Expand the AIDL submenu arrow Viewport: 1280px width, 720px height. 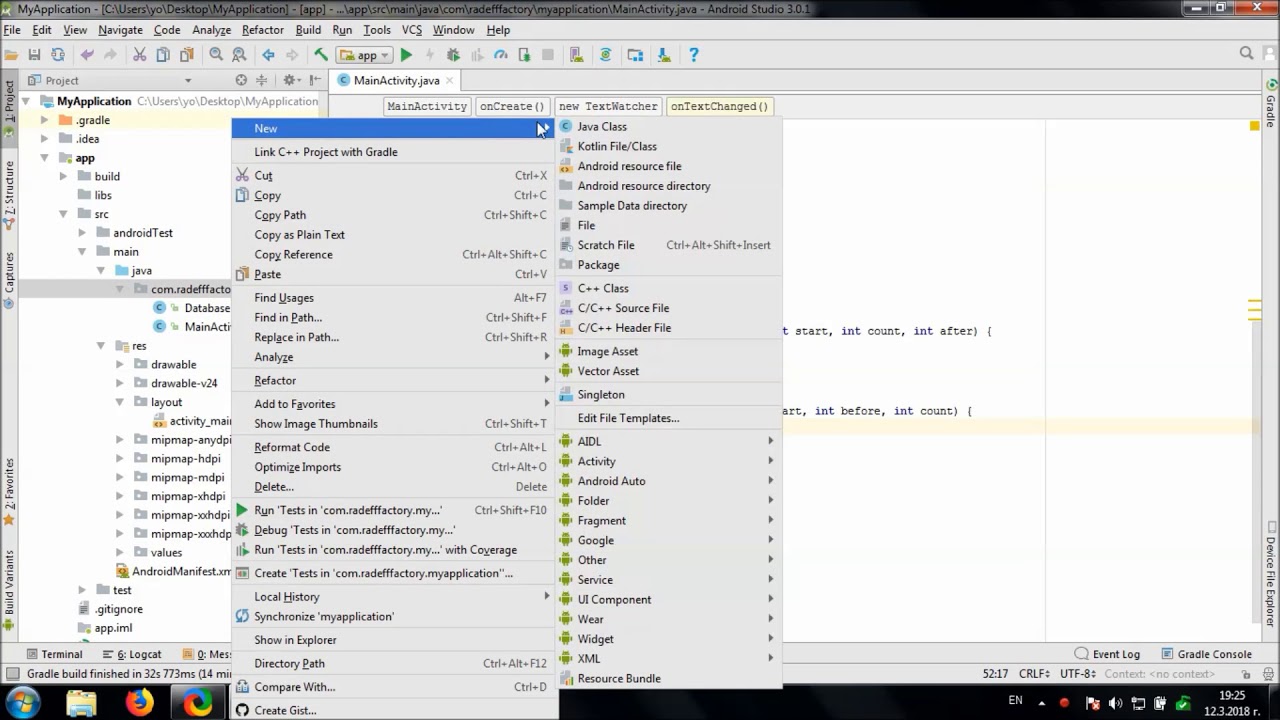(x=770, y=441)
